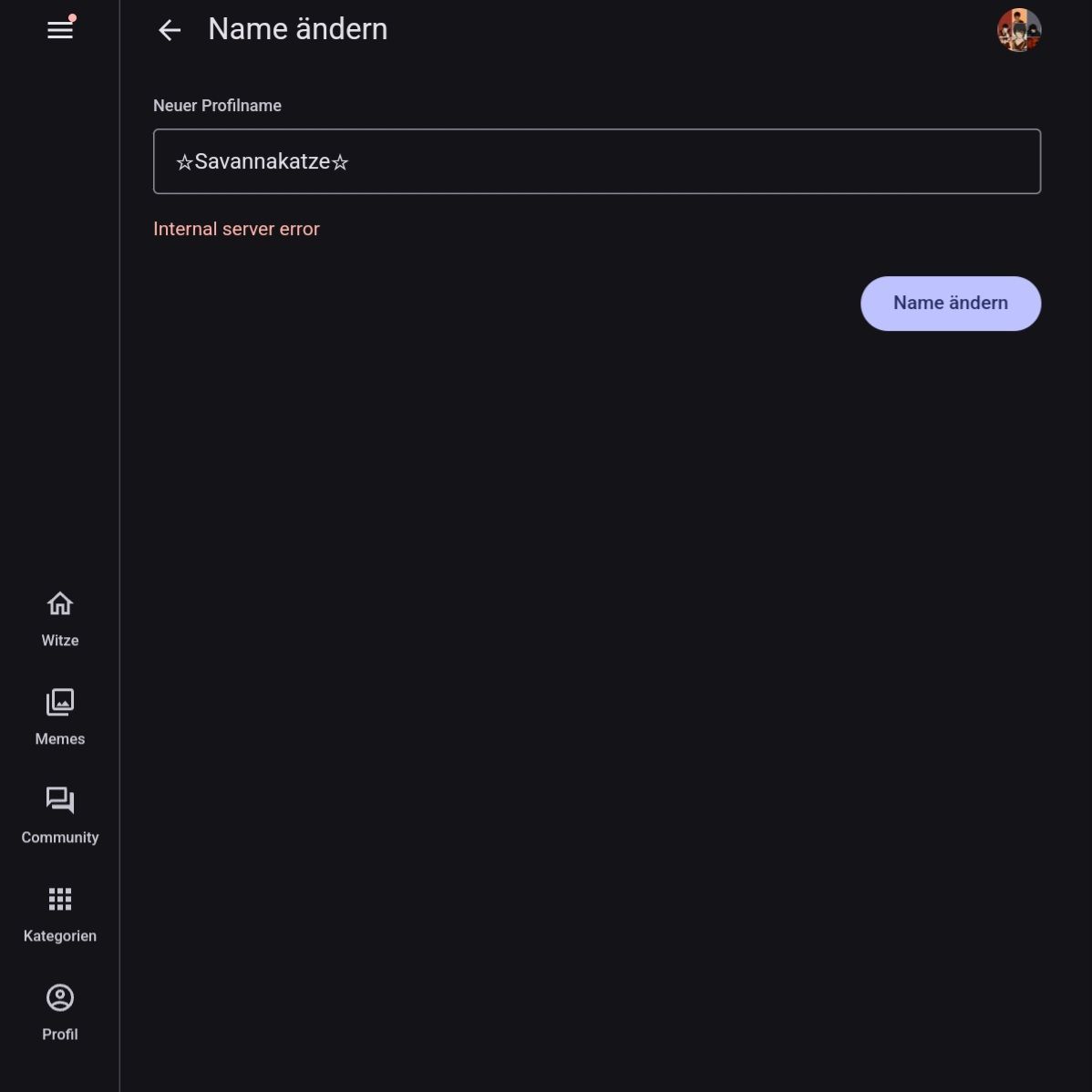Select the Profil navigation label
The width and height of the screenshot is (1092, 1092).
(x=60, y=1035)
